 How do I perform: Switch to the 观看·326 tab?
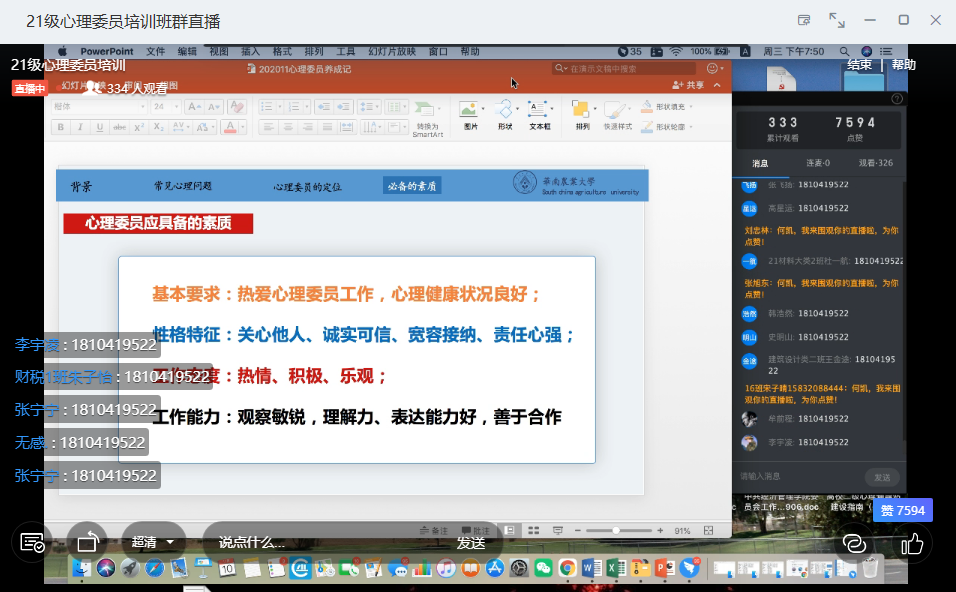click(875, 163)
